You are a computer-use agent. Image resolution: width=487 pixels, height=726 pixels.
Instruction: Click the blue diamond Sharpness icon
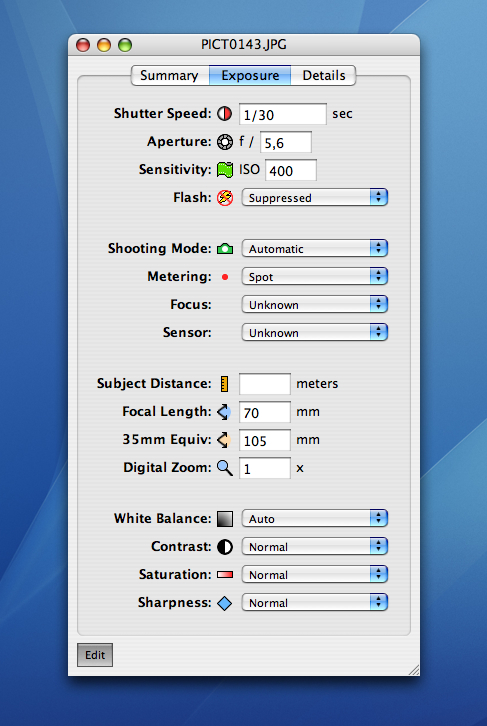tap(225, 603)
